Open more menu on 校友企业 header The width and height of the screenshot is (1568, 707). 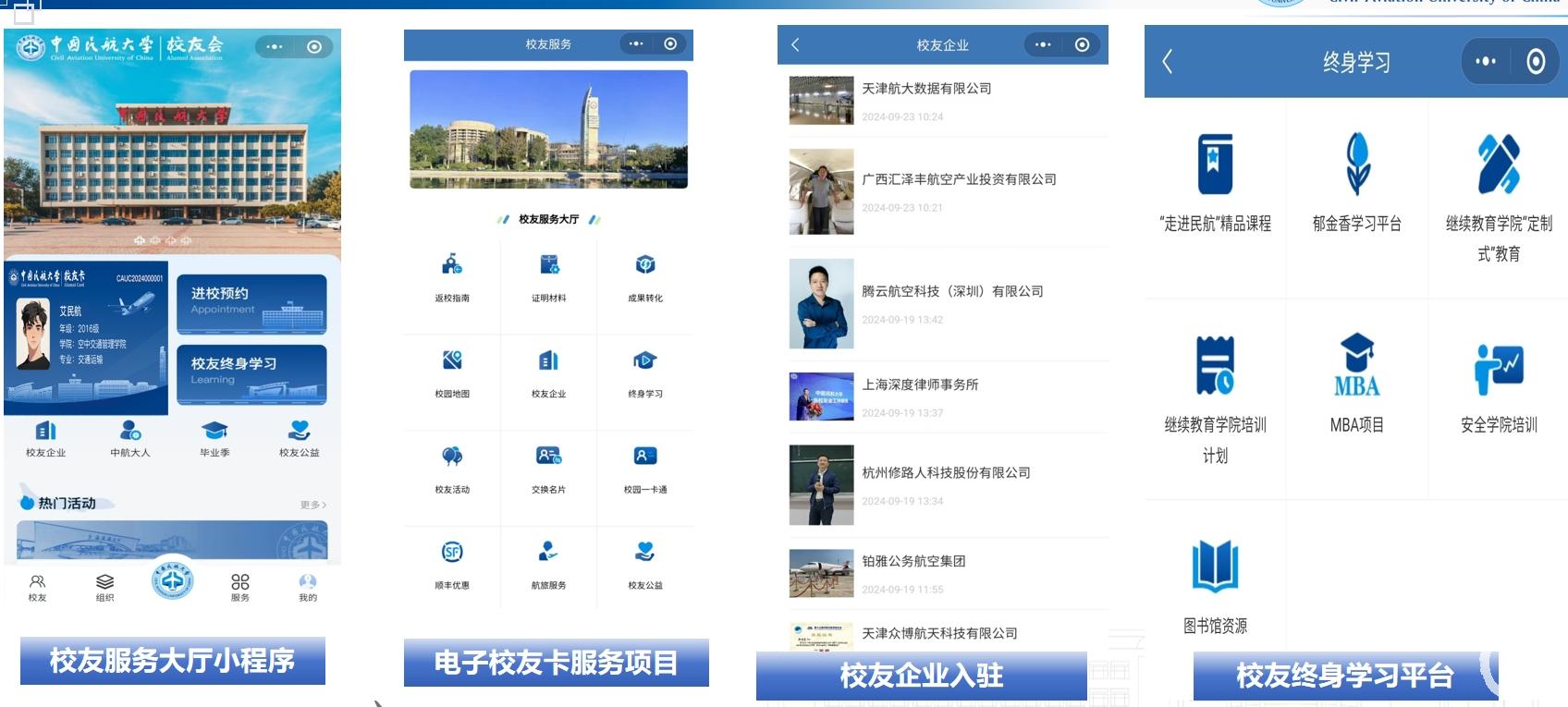pos(1043,44)
